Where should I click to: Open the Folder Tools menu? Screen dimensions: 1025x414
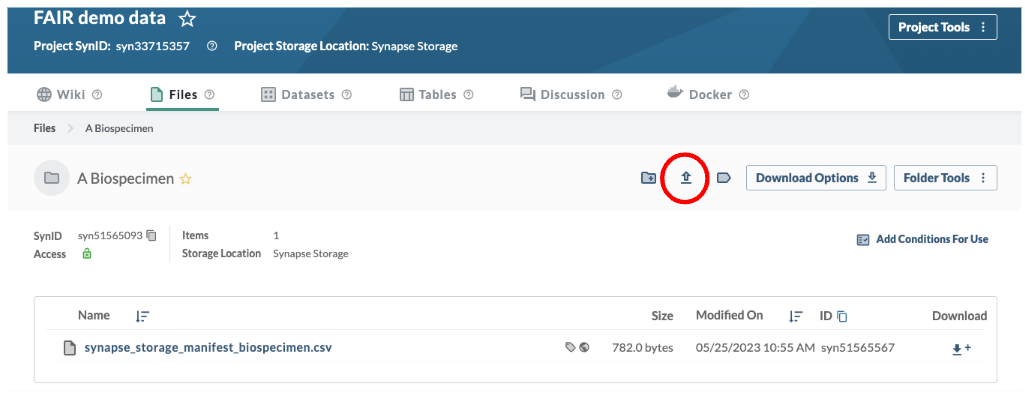click(945, 178)
